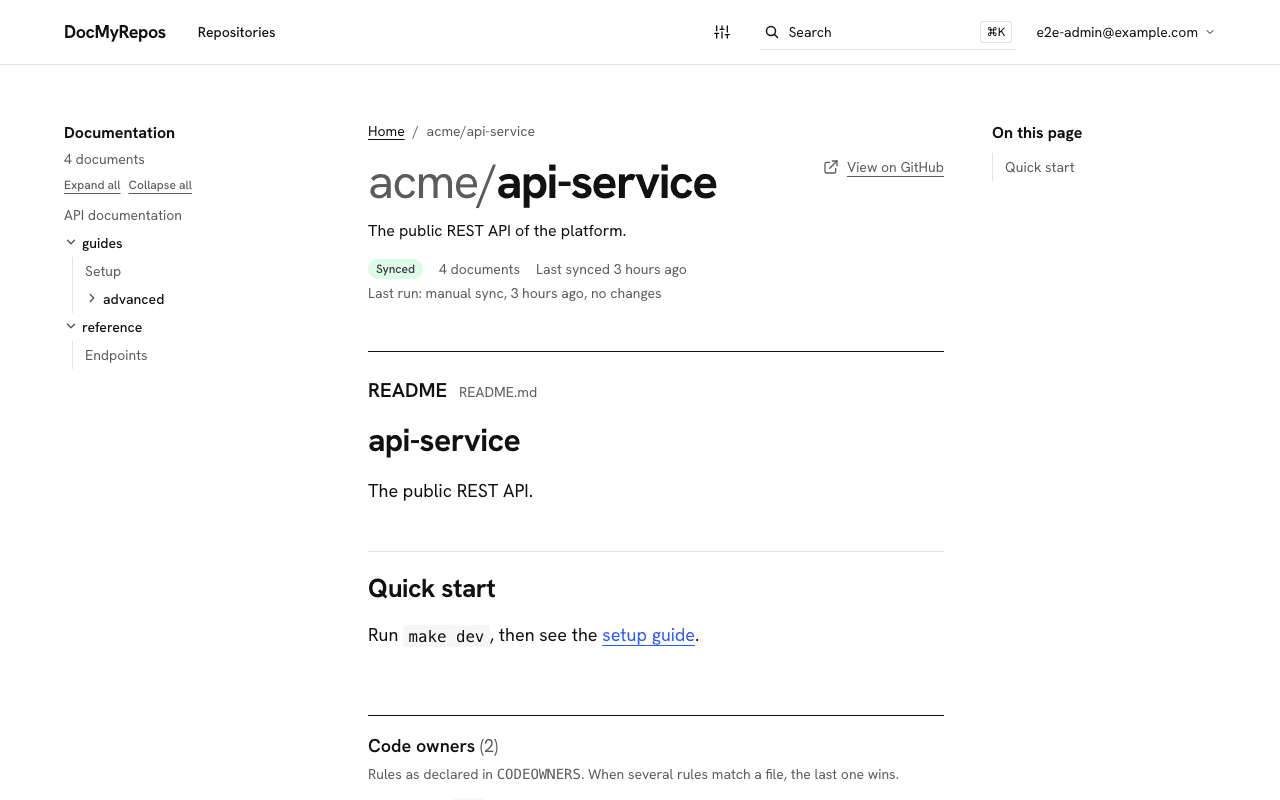
Task: Collapse the reference folder chevron
Action: pos(71,327)
